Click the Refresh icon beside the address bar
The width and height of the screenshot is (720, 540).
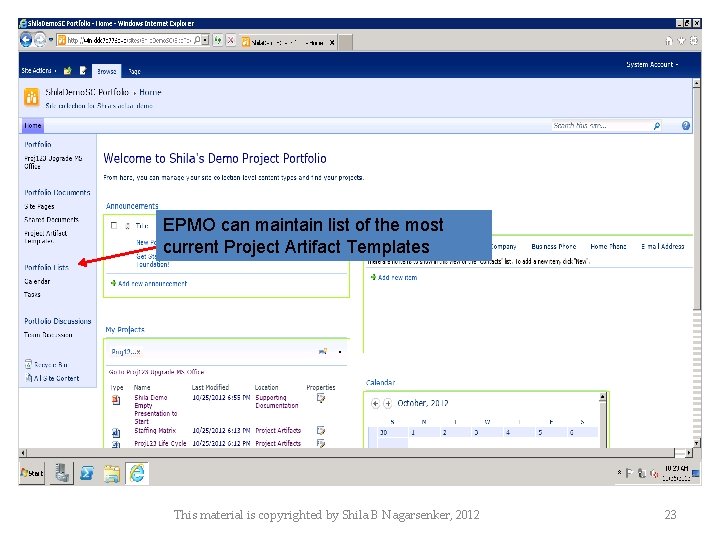point(218,41)
